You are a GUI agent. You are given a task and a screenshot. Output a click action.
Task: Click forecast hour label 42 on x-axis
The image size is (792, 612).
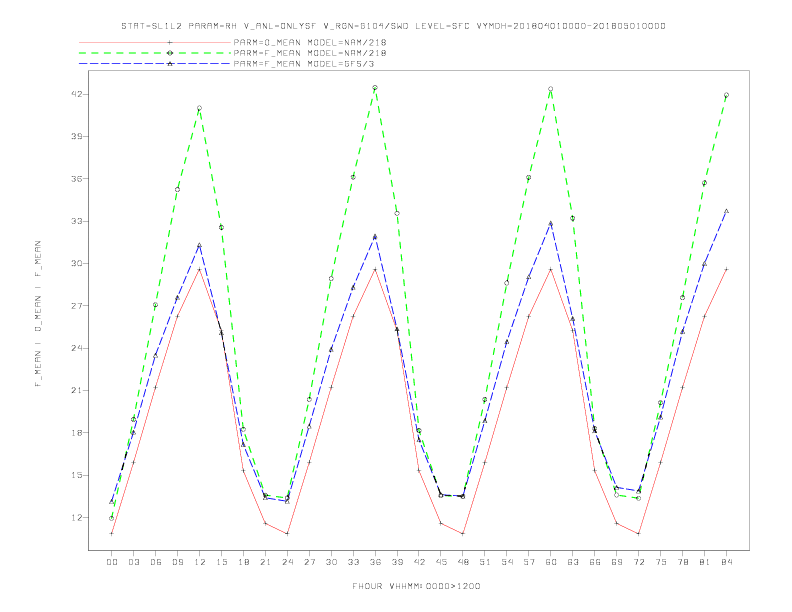pos(419,562)
